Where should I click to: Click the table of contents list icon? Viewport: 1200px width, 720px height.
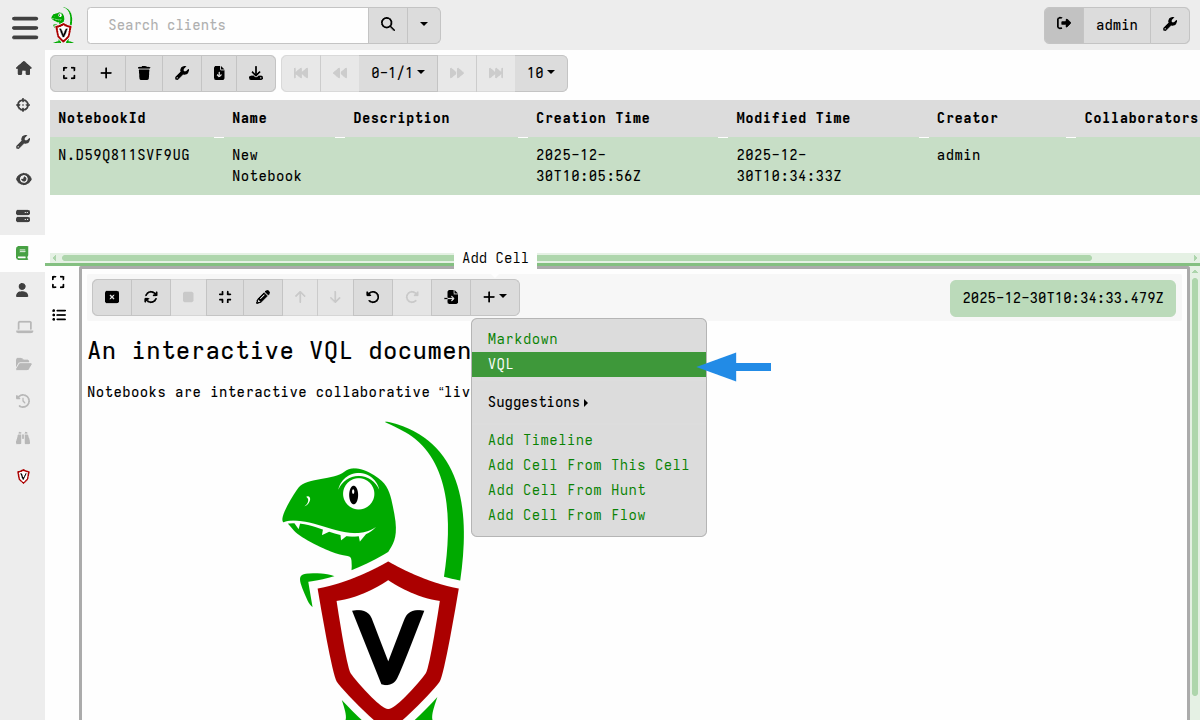coord(59,315)
